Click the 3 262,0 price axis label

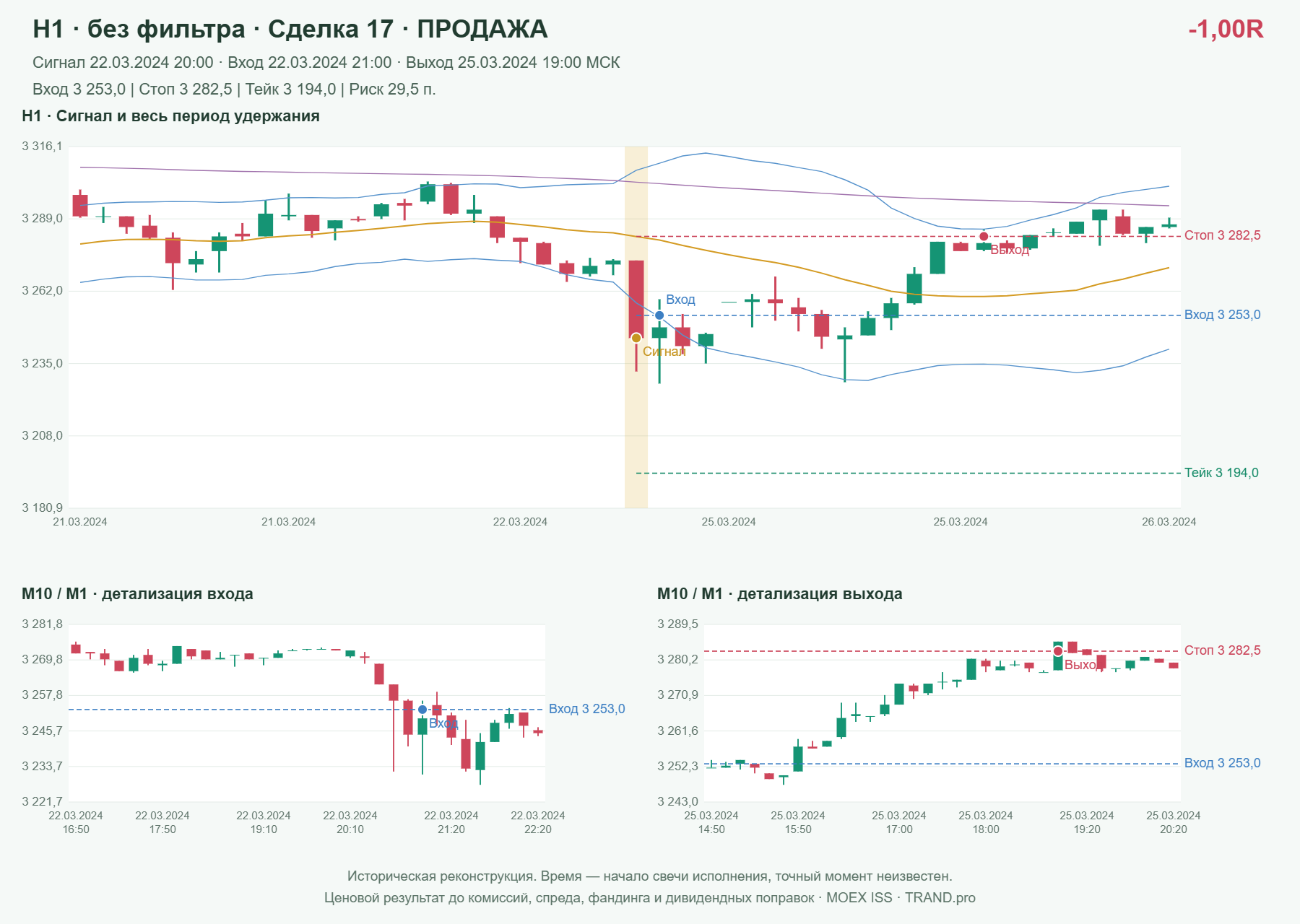42,291
